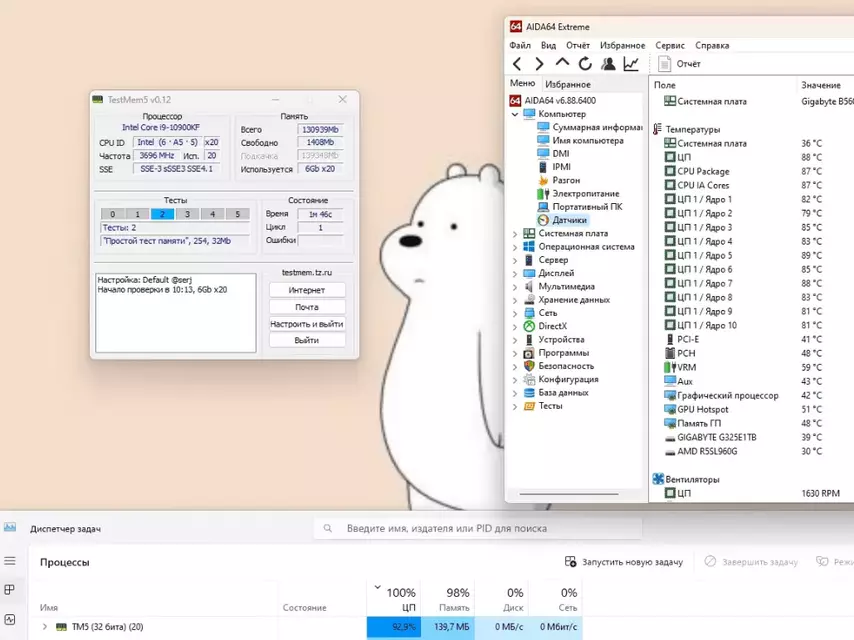Image resolution: width=854 pixels, height=640 pixels.
Task: Go back with AIDA64 back arrow
Action: [517, 64]
